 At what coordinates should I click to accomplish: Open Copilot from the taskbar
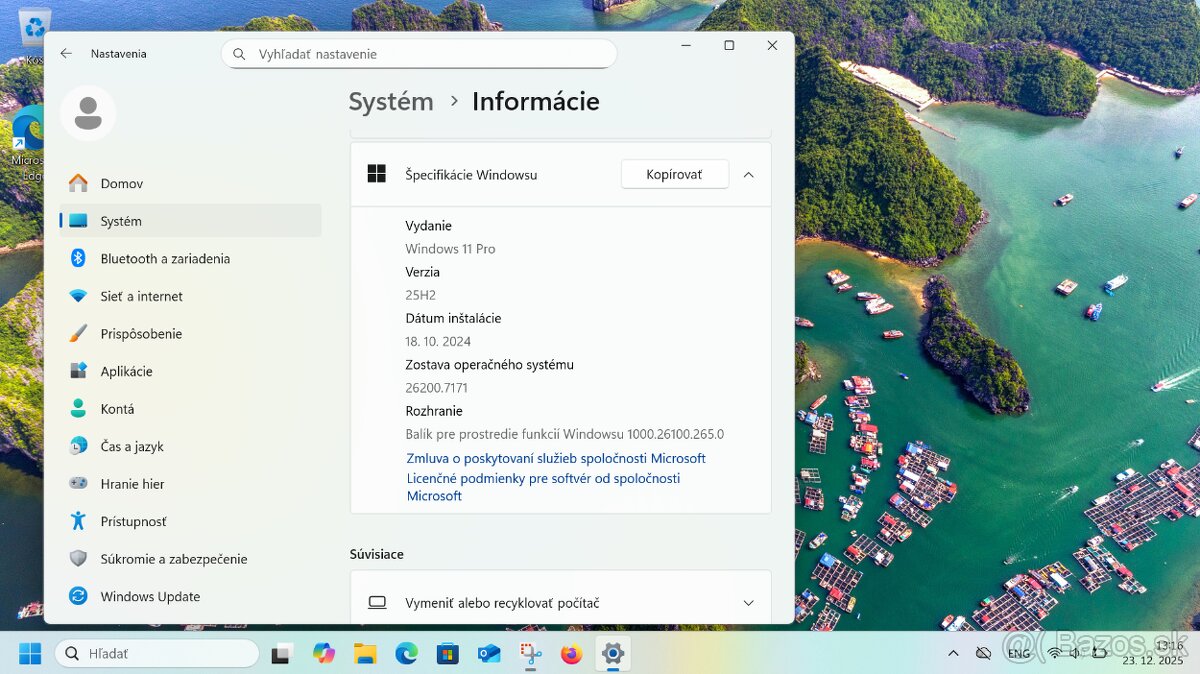[x=324, y=654]
